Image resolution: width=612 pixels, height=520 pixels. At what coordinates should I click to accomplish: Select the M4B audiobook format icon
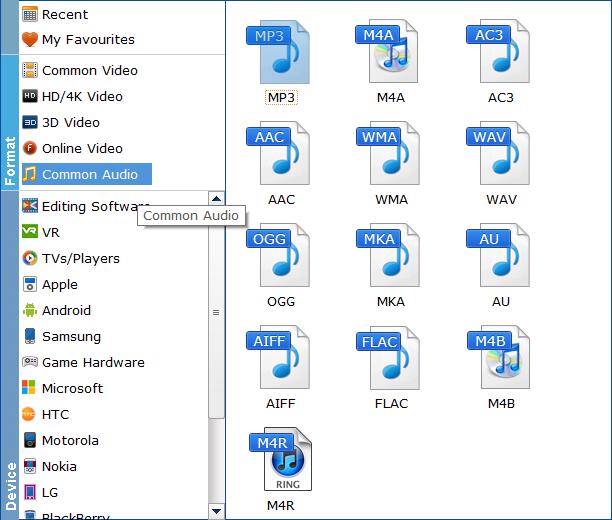(498, 357)
